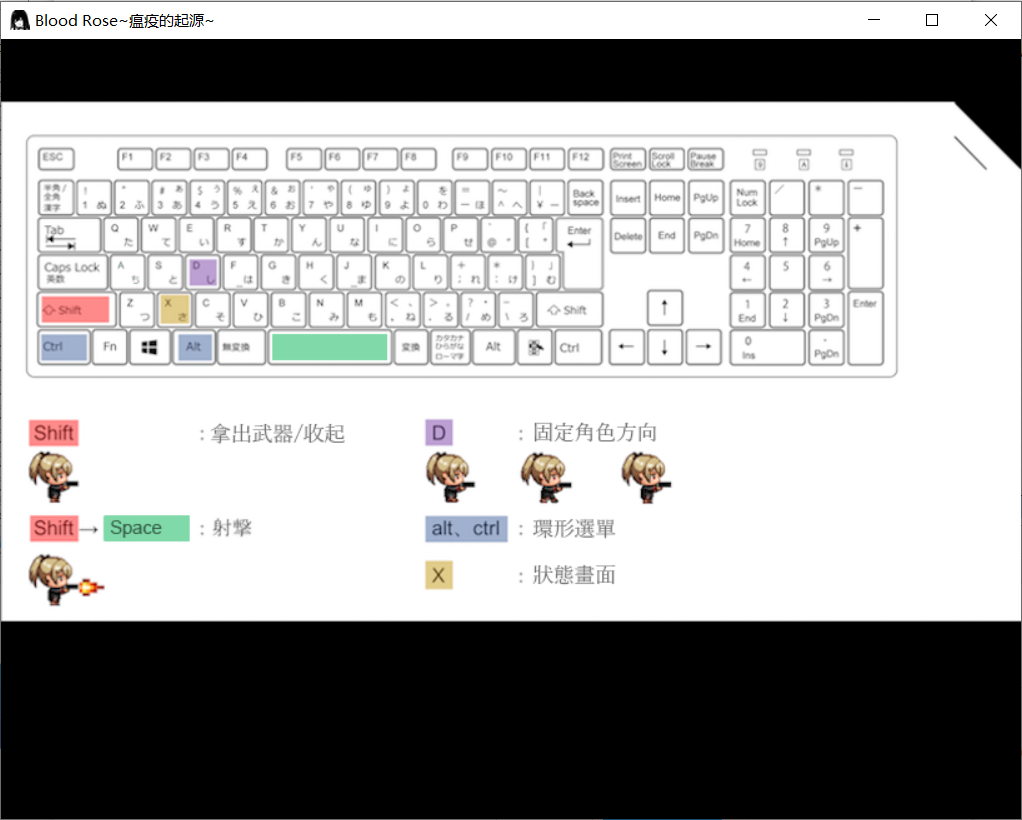Click the green Space legend label
1022x820 pixels.
[x=146, y=528]
